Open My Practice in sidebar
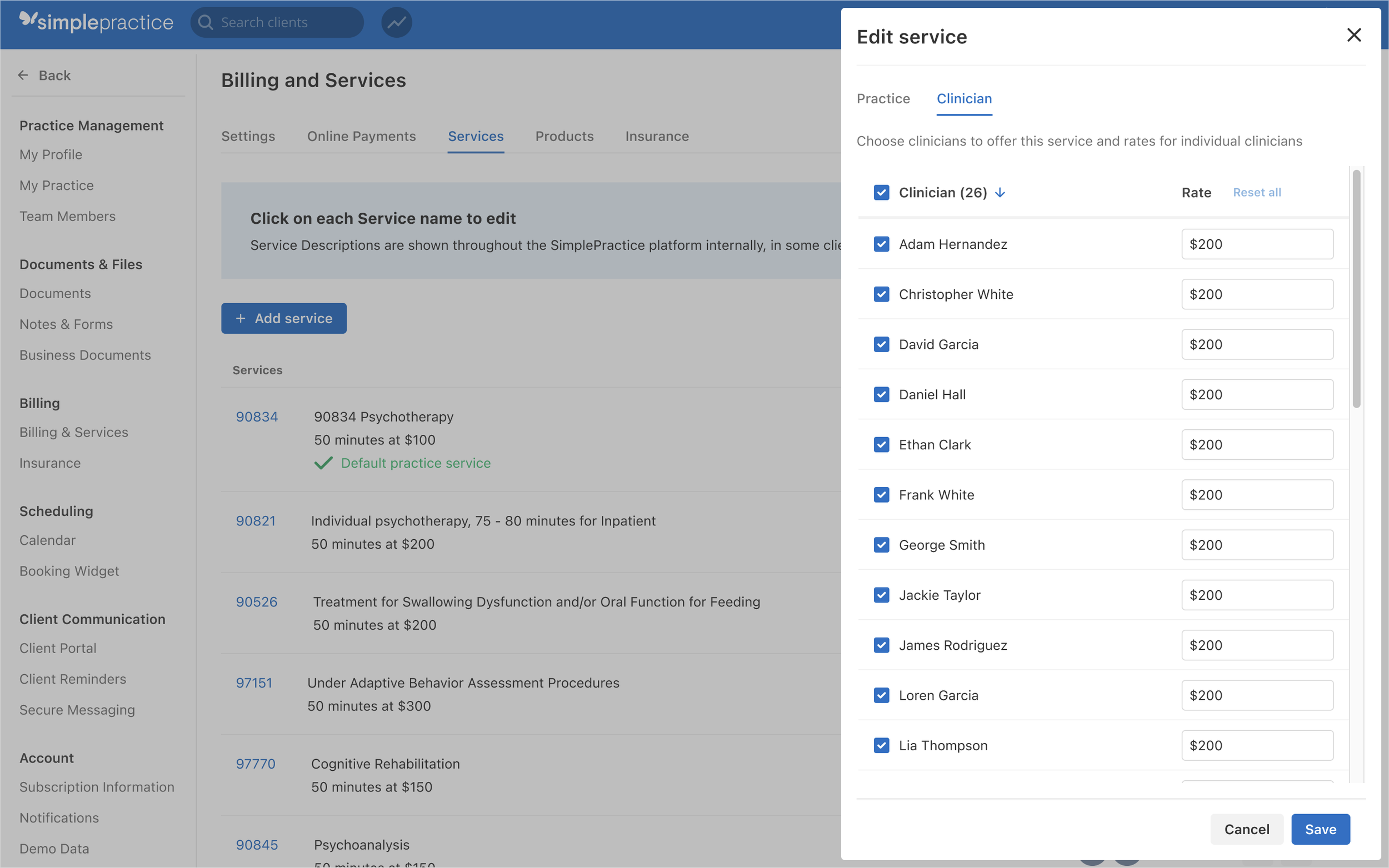Screen dimensions: 1389x868 [x=56, y=185]
